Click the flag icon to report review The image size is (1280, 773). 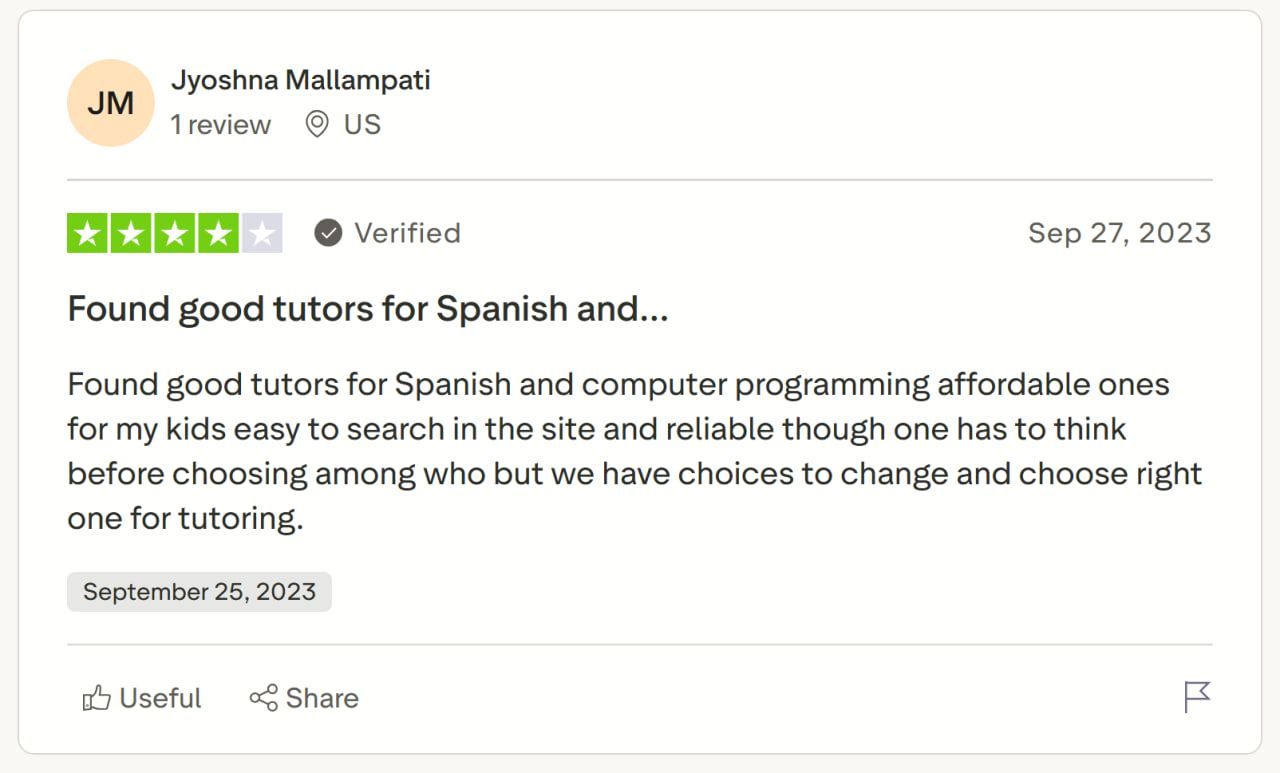(1196, 698)
